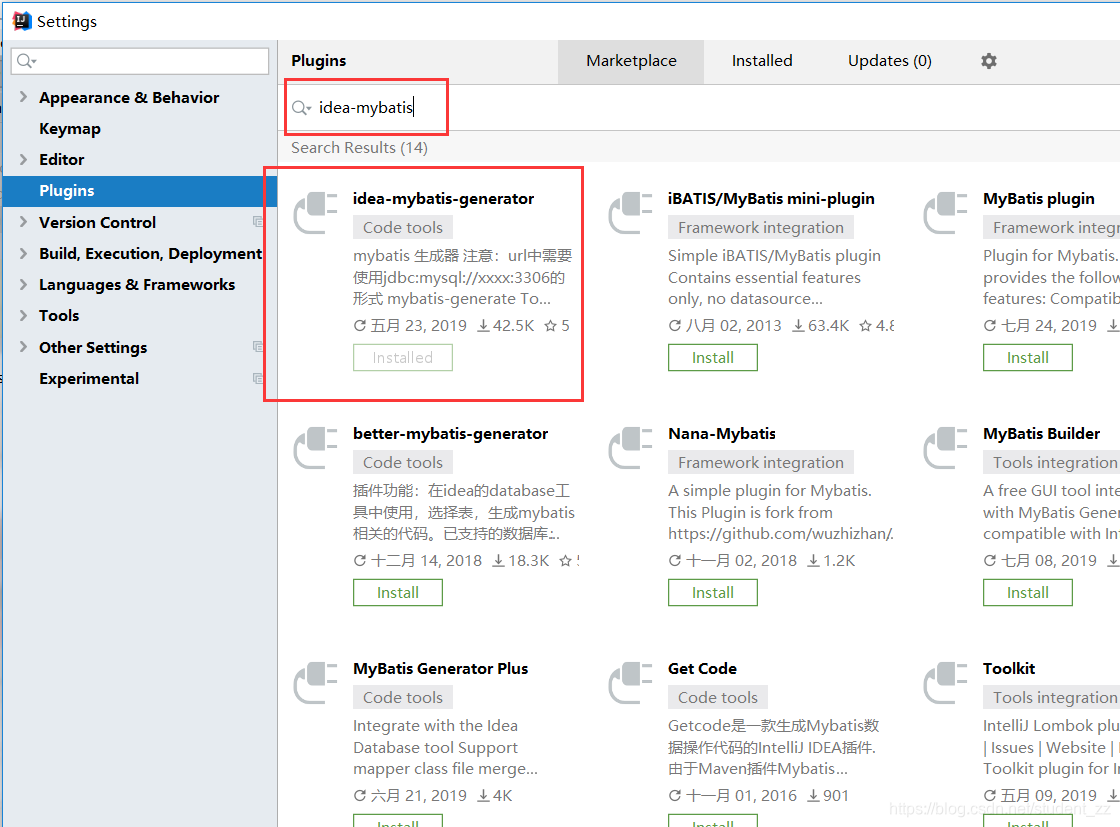1120x827 pixels.
Task: Click the download count icon of idea-mybatis-generator
Action: (x=484, y=326)
